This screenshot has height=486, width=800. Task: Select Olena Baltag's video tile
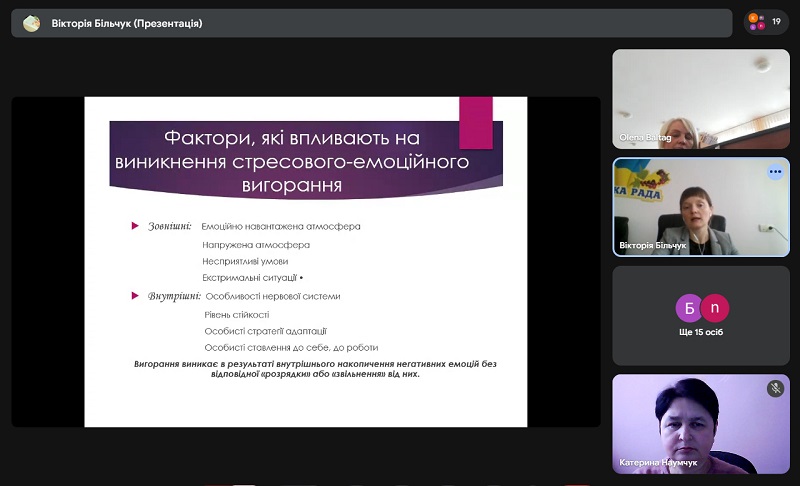[x=700, y=98]
